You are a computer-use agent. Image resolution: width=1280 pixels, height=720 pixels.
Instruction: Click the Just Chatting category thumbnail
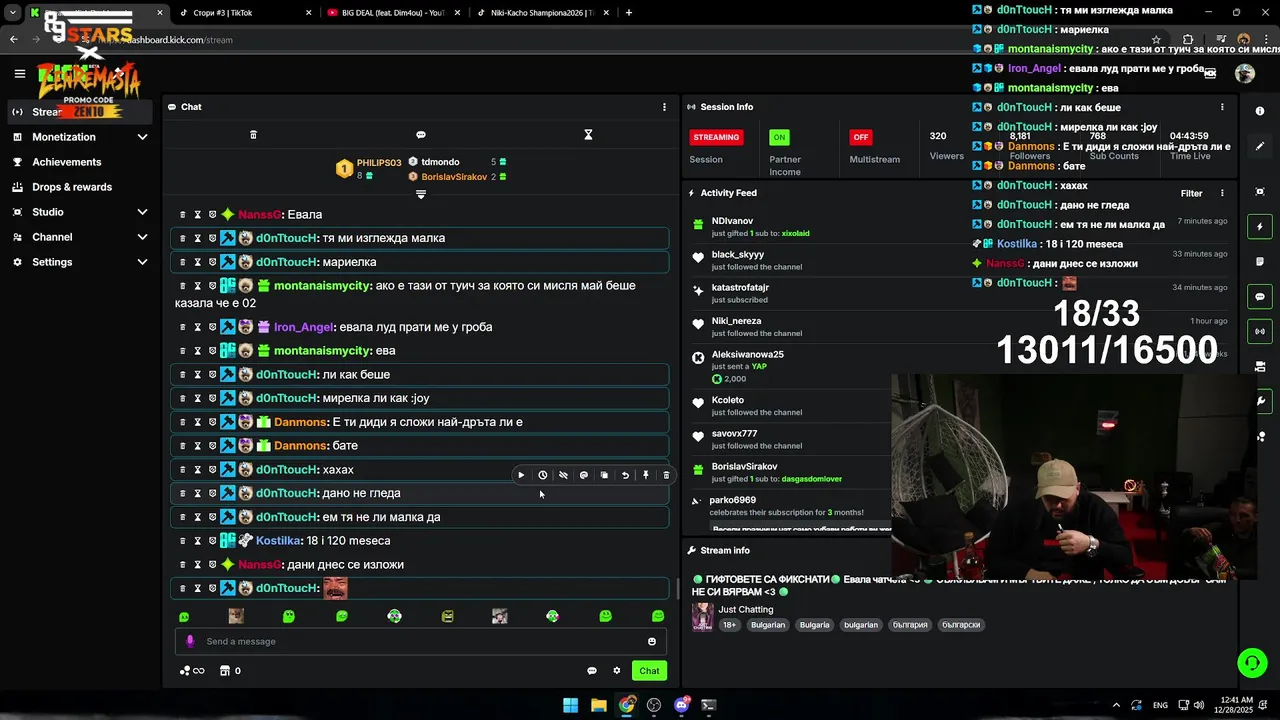coord(702,616)
